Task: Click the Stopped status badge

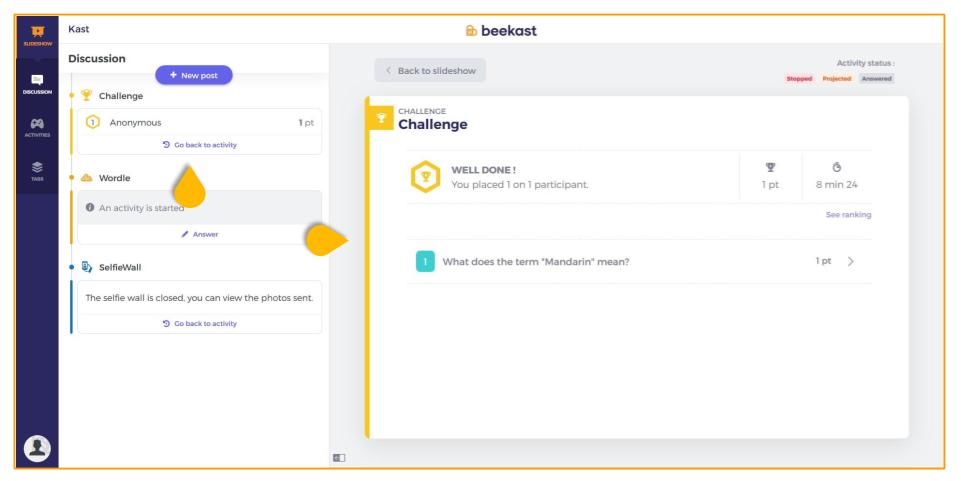Action: (799, 78)
